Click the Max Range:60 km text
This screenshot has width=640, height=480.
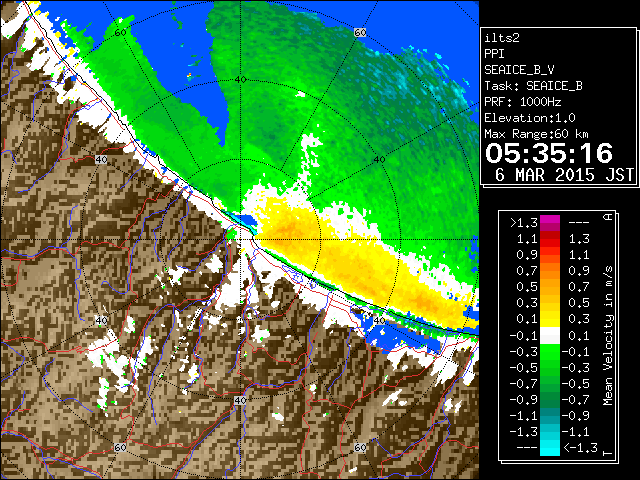[x=536, y=134]
